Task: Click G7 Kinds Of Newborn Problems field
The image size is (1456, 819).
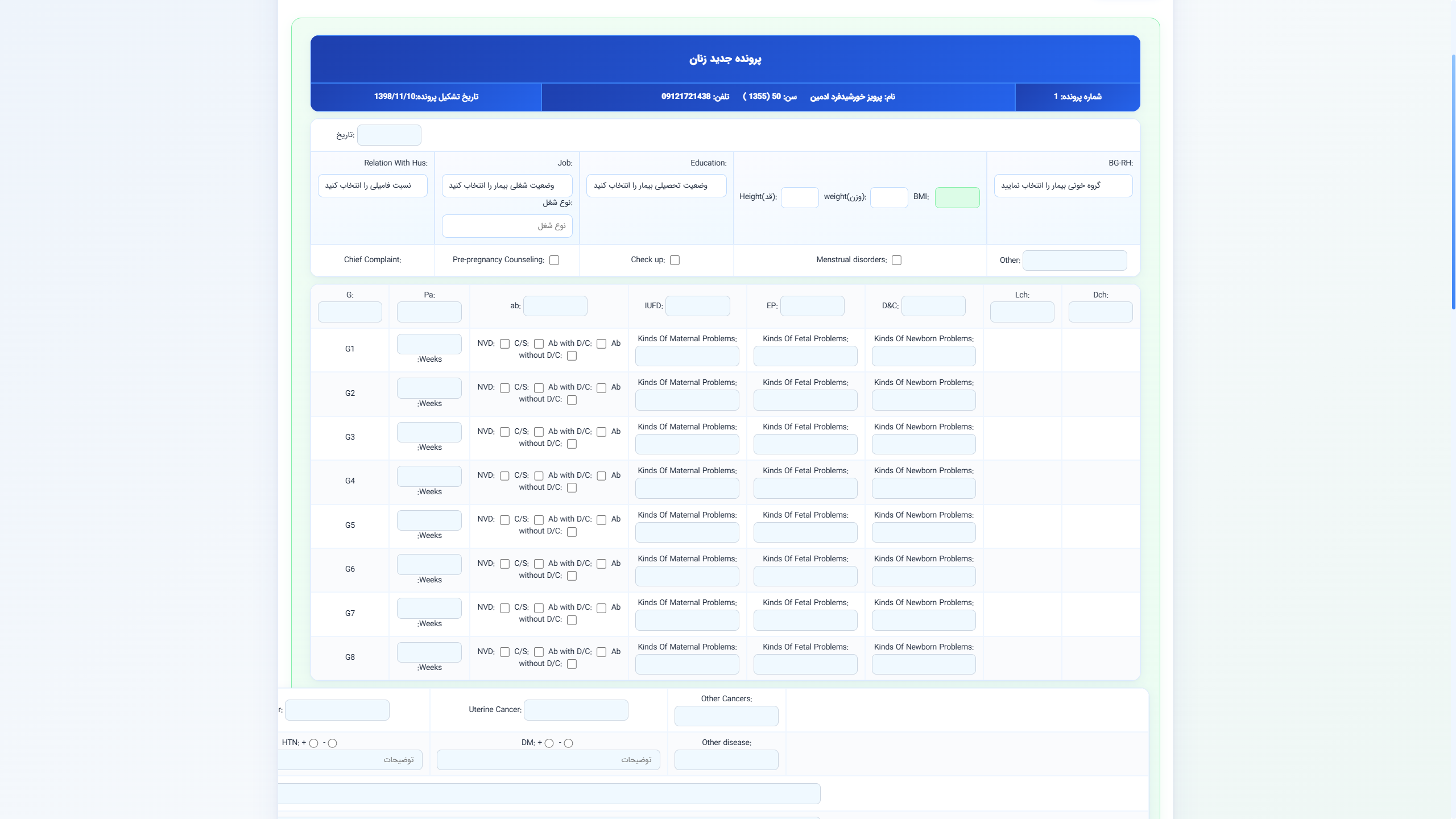Action: point(924,620)
